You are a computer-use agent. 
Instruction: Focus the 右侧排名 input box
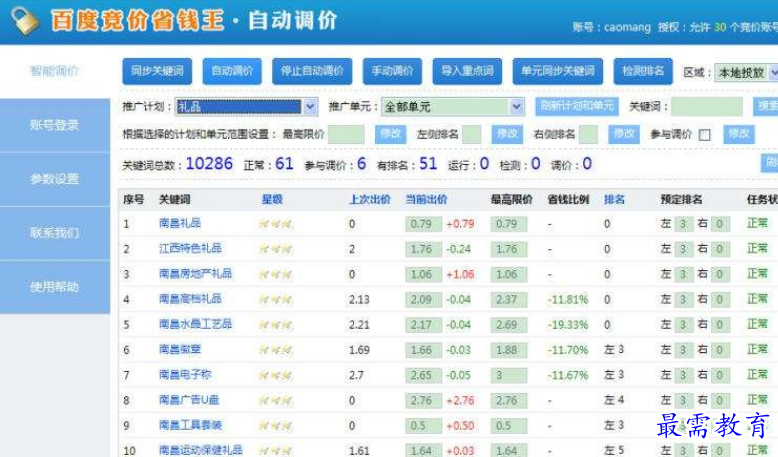click(588, 134)
